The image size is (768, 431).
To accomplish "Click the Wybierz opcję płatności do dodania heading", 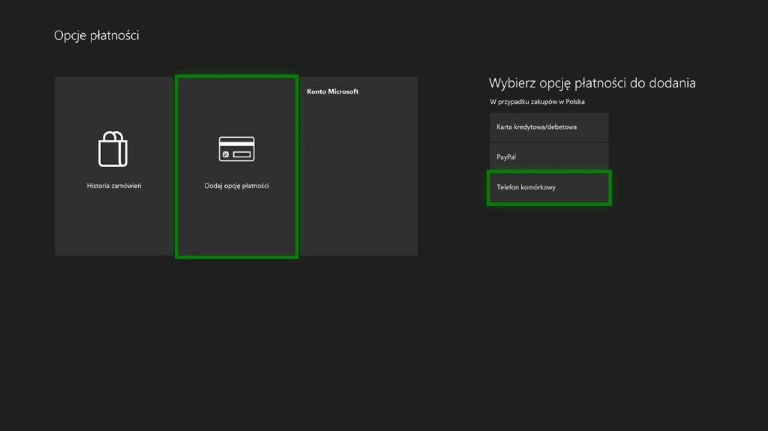I will pos(591,83).
